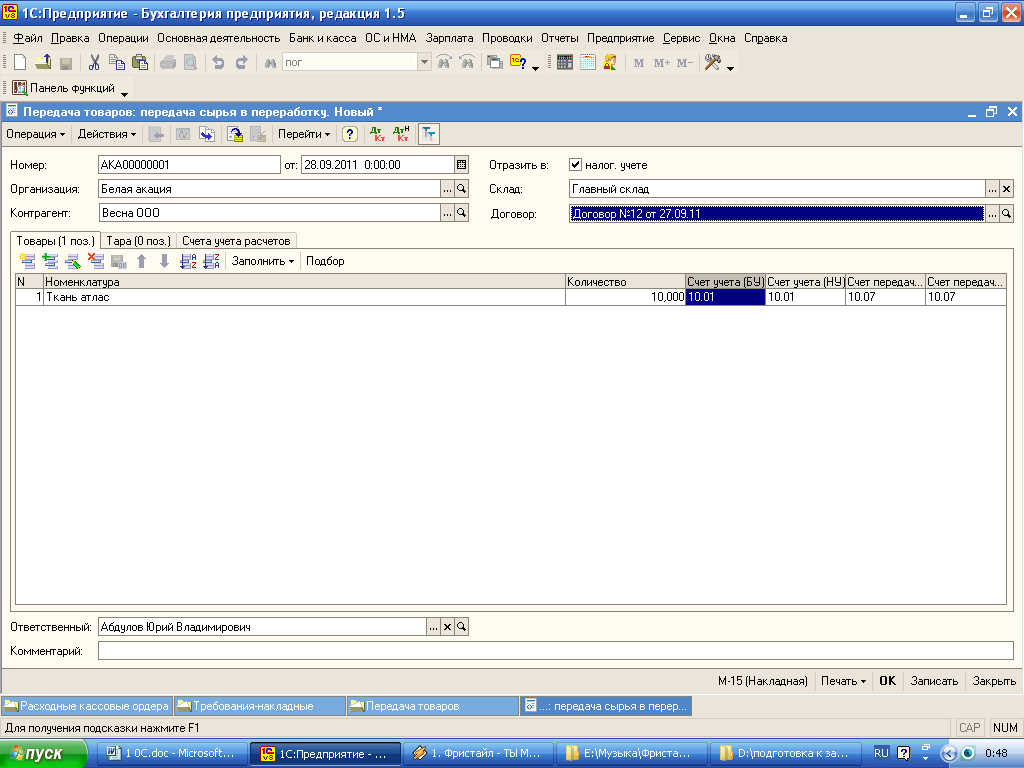Click Счет учета (НУ) cell 10.01
Image resolution: width=1024 pixels, height=768 pixels.
point(805,297)
